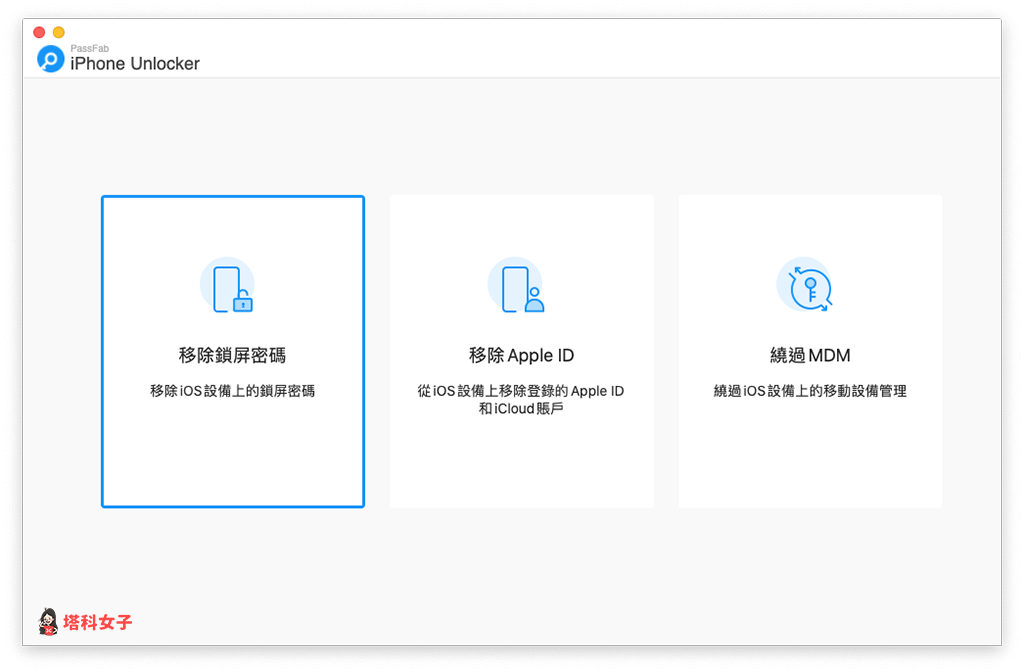
Task: Click the text 繞過iOS設備上的移動設備管理
Action: point(810,391)
